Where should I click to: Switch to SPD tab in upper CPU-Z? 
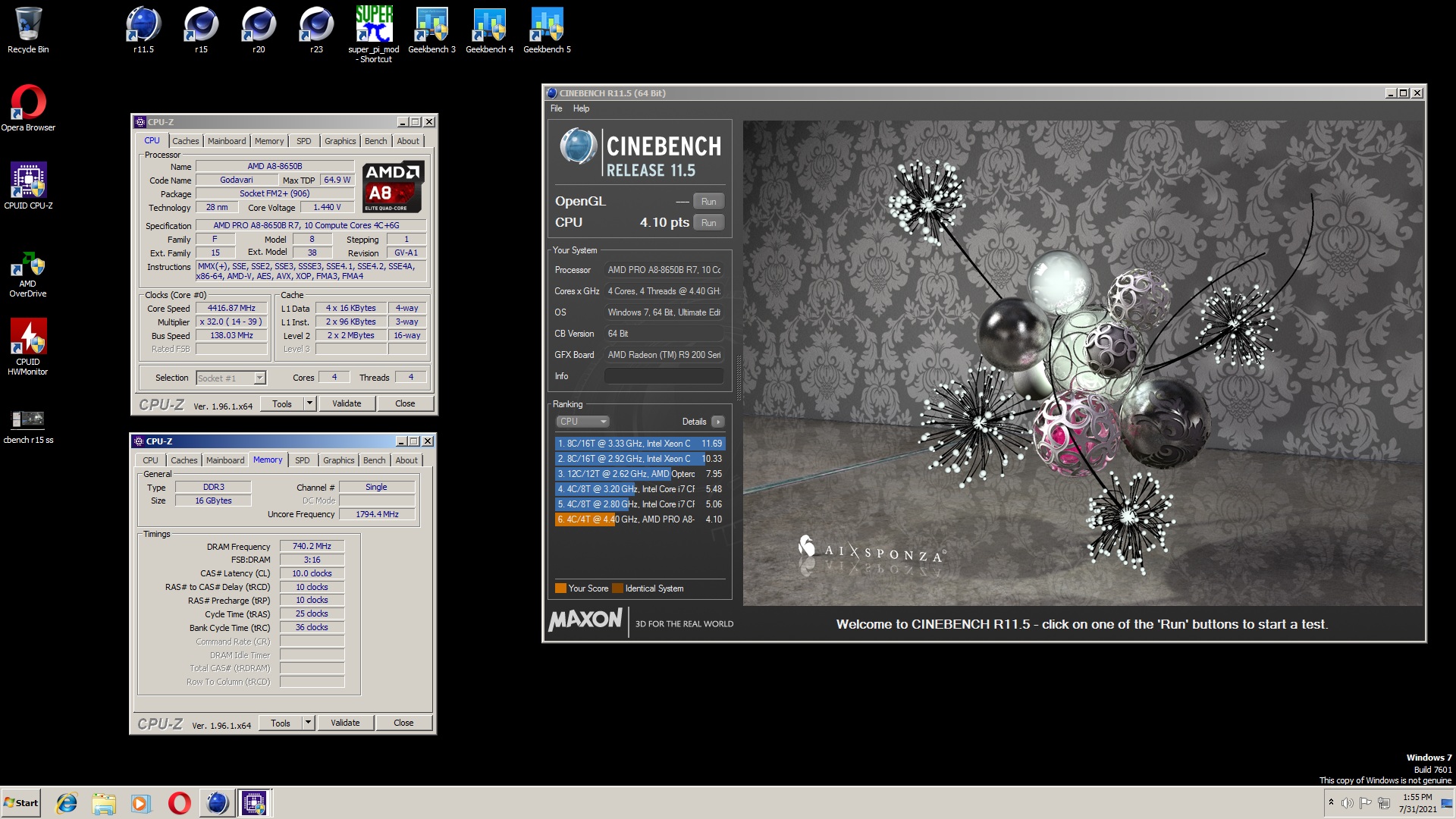(303, 141)
